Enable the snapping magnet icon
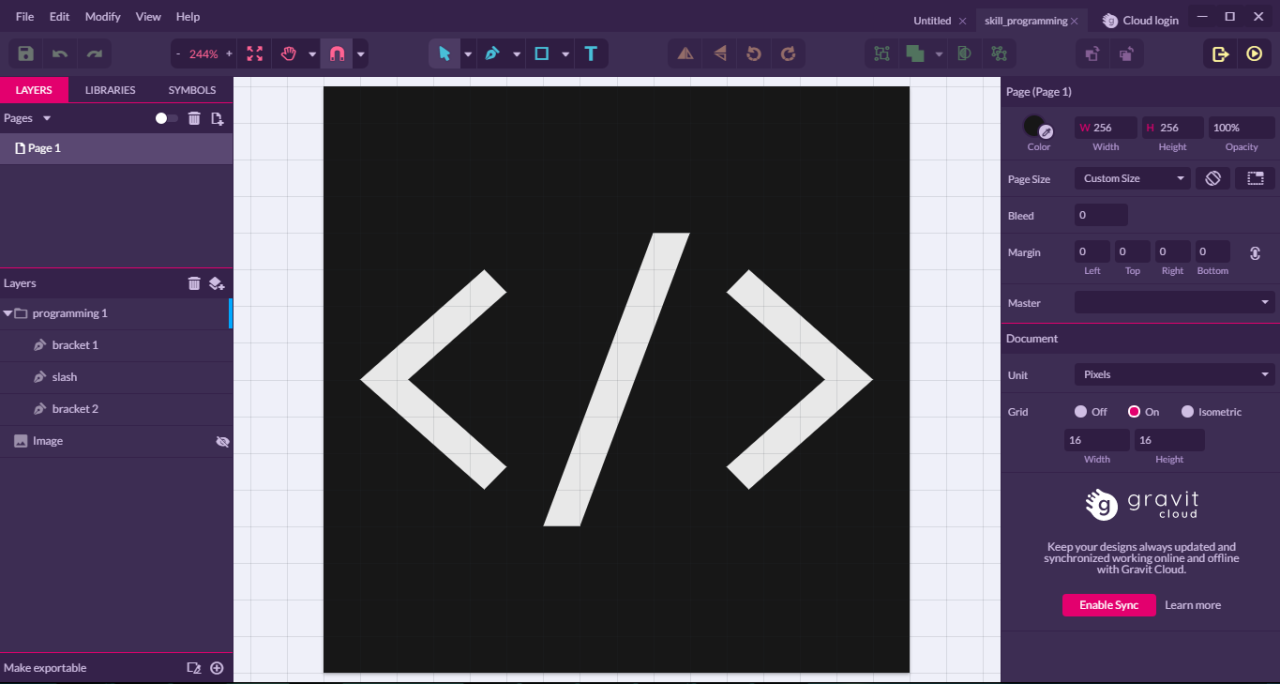This screenshot has height=684, width=1280. 337,53
